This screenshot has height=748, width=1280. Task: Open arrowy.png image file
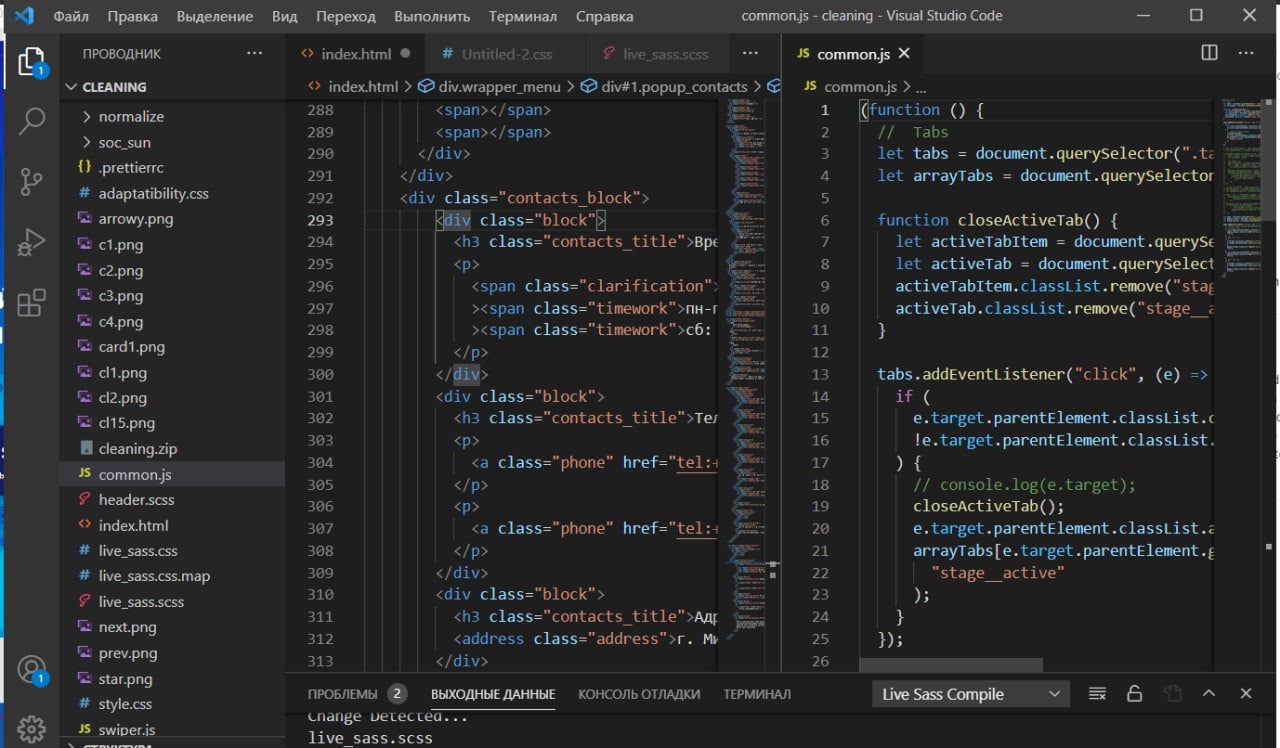172,218
